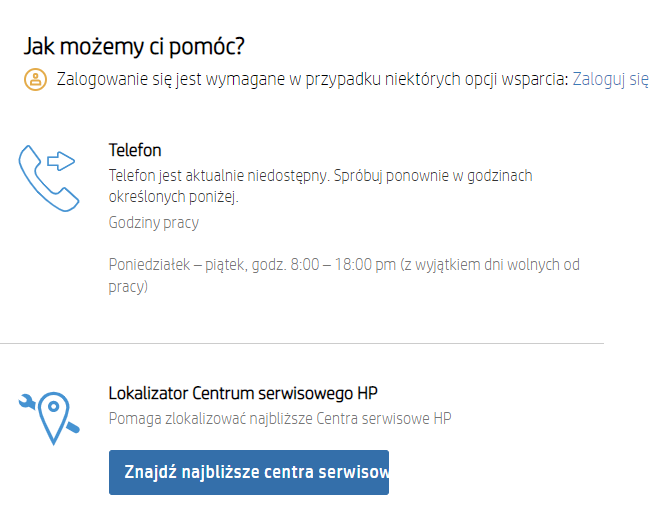Click the Poniedziałek – piątek days text
Image resolution: width=658 pixels, height=529 pixels.
170,265
